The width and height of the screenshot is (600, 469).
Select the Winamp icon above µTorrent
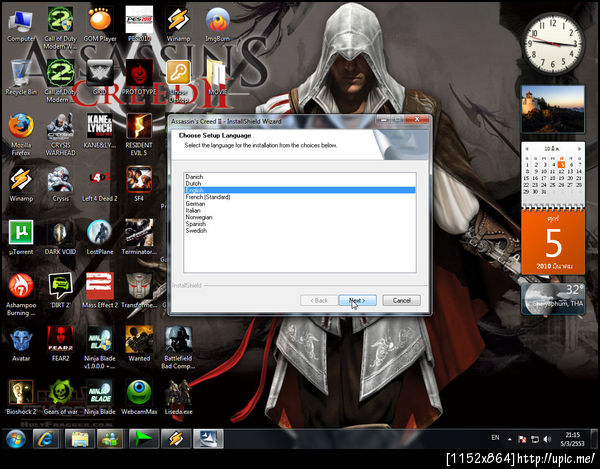(x=21, y=184)
